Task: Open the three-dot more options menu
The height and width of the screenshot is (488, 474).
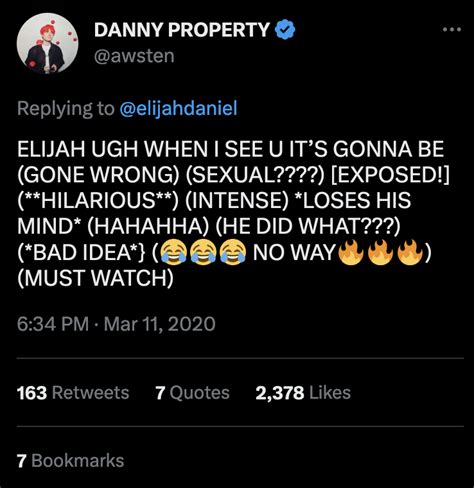Action: point(452,30)
